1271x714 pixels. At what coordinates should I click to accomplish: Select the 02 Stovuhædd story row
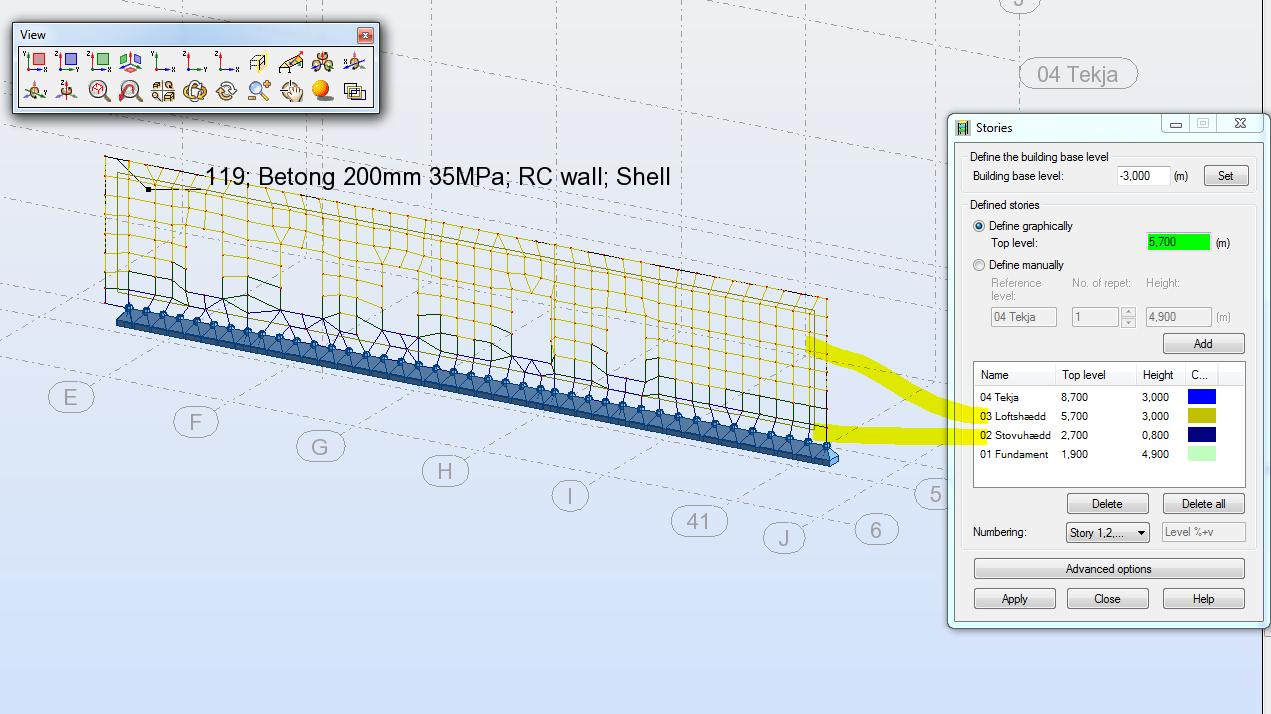[x=1015, y=435]
